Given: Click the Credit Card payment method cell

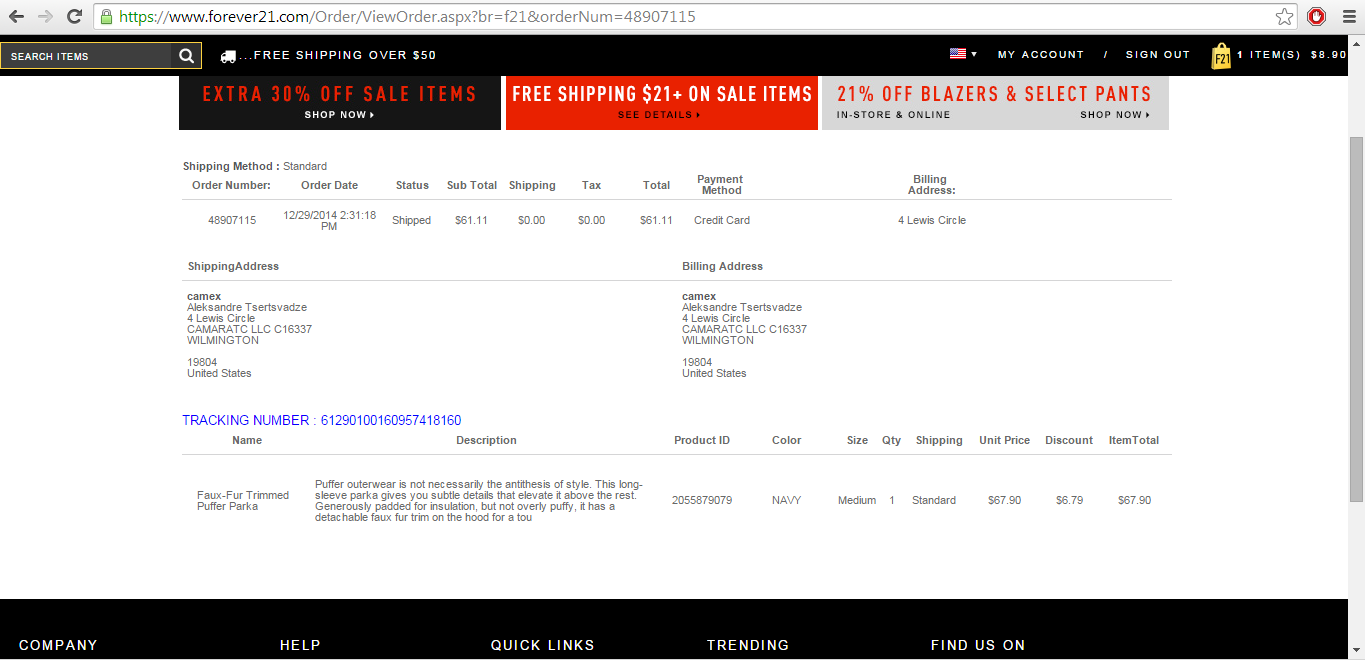Looking at the screenshot, I should [722, 220].
